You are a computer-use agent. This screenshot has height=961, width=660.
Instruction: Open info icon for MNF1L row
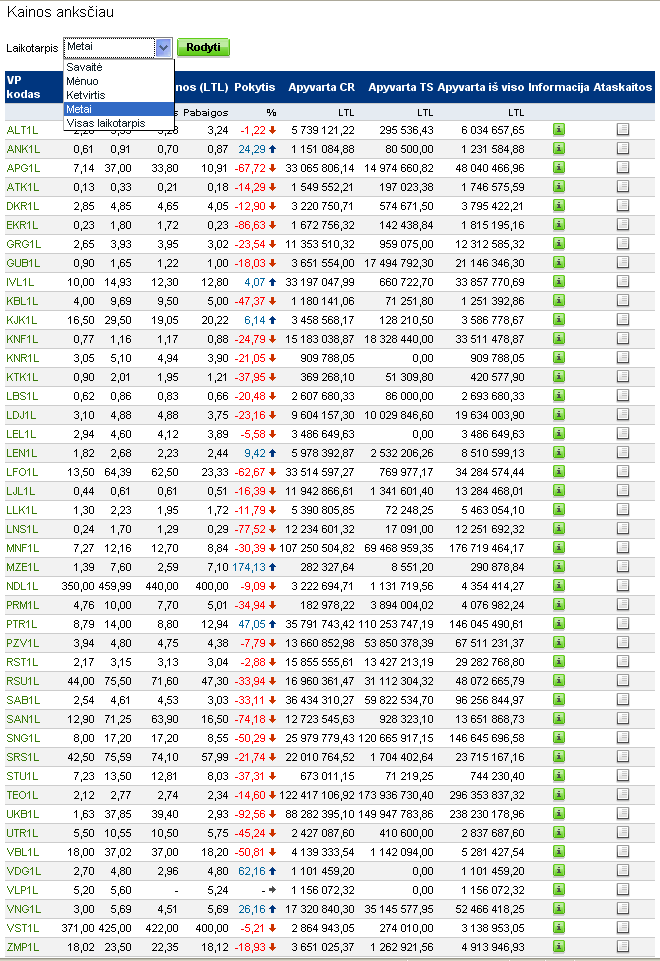coord(558,547)
